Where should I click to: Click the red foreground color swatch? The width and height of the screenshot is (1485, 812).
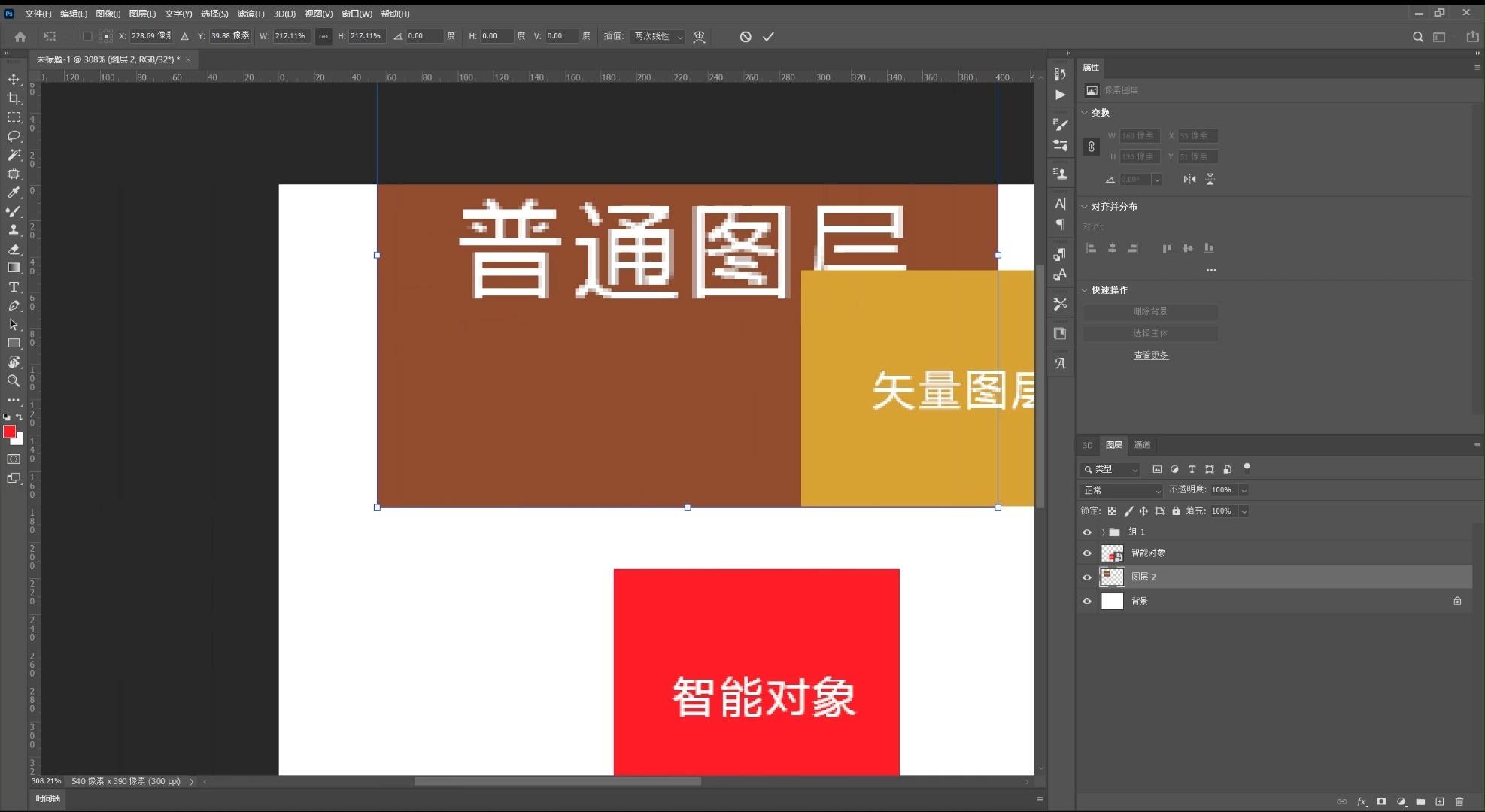[x=8, y=431]
